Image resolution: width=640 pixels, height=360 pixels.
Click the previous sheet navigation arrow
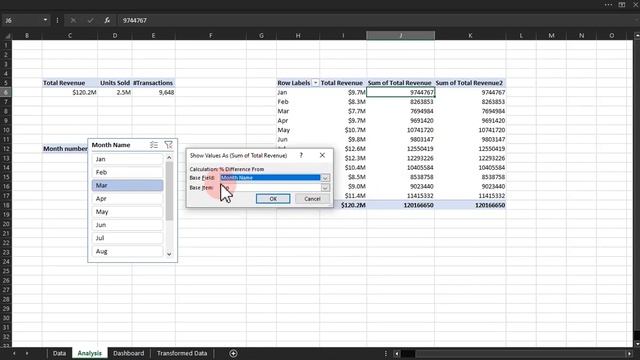14,353
